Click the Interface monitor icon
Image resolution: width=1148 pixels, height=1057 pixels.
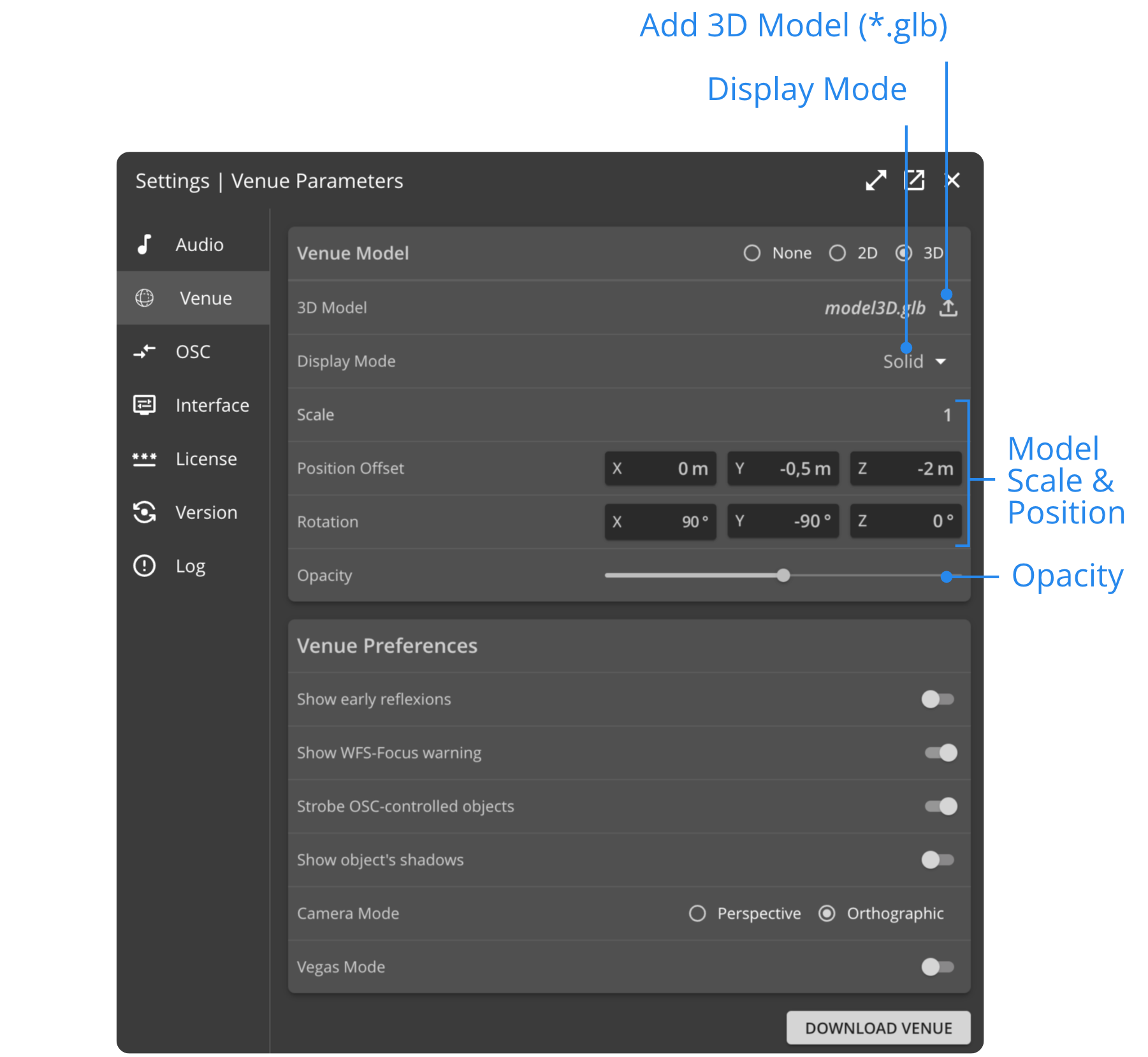pos(145,405)
